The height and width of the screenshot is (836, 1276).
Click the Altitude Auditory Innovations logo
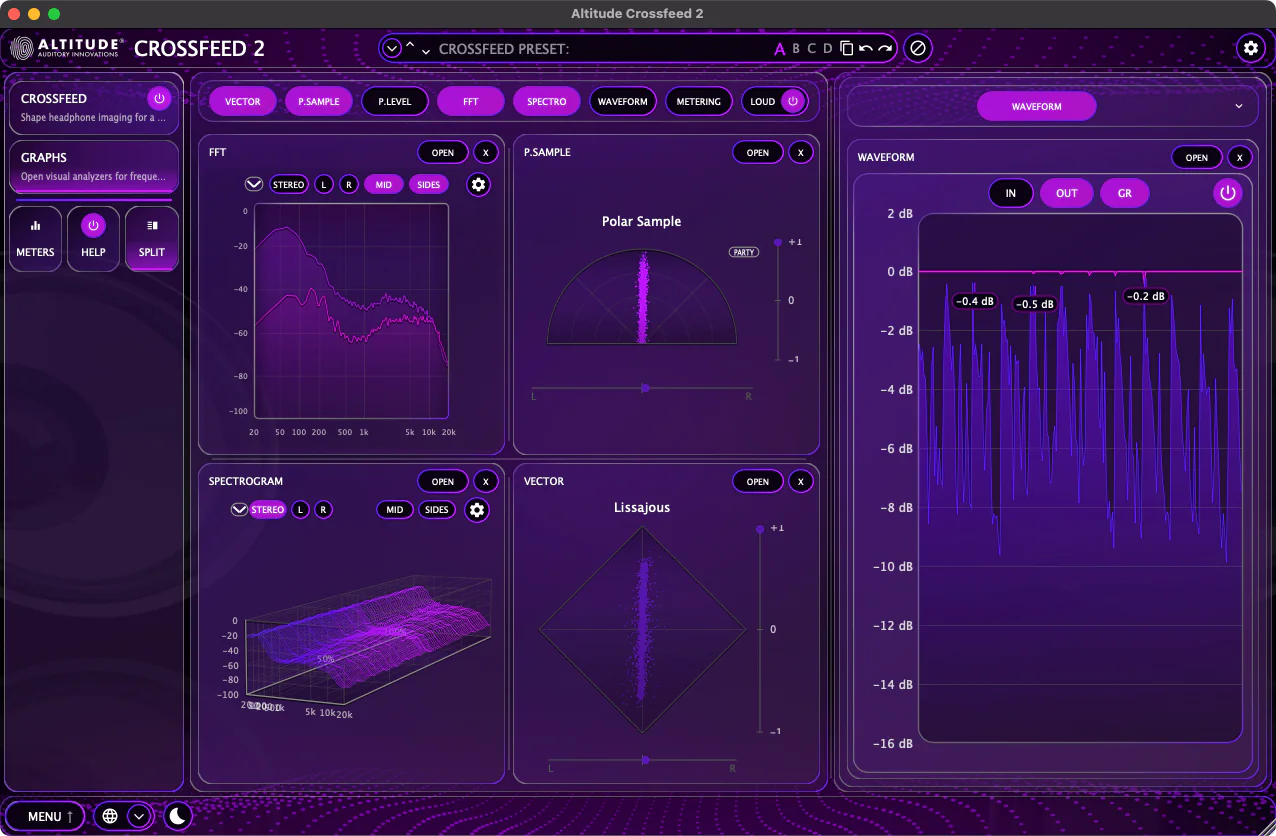click(66, 47)
